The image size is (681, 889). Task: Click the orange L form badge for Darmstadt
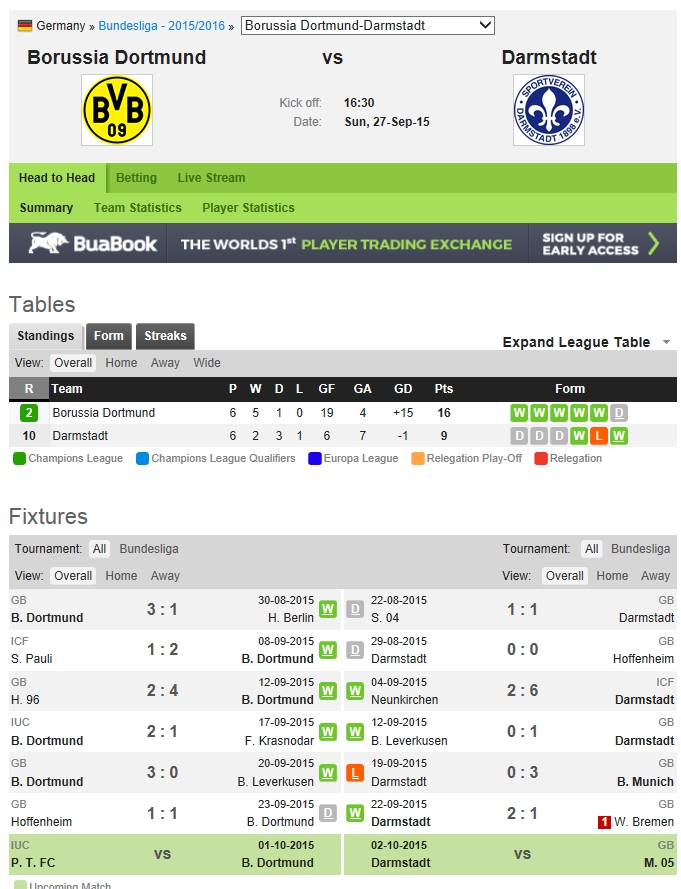pyautogui.click(x=598, y=436)
